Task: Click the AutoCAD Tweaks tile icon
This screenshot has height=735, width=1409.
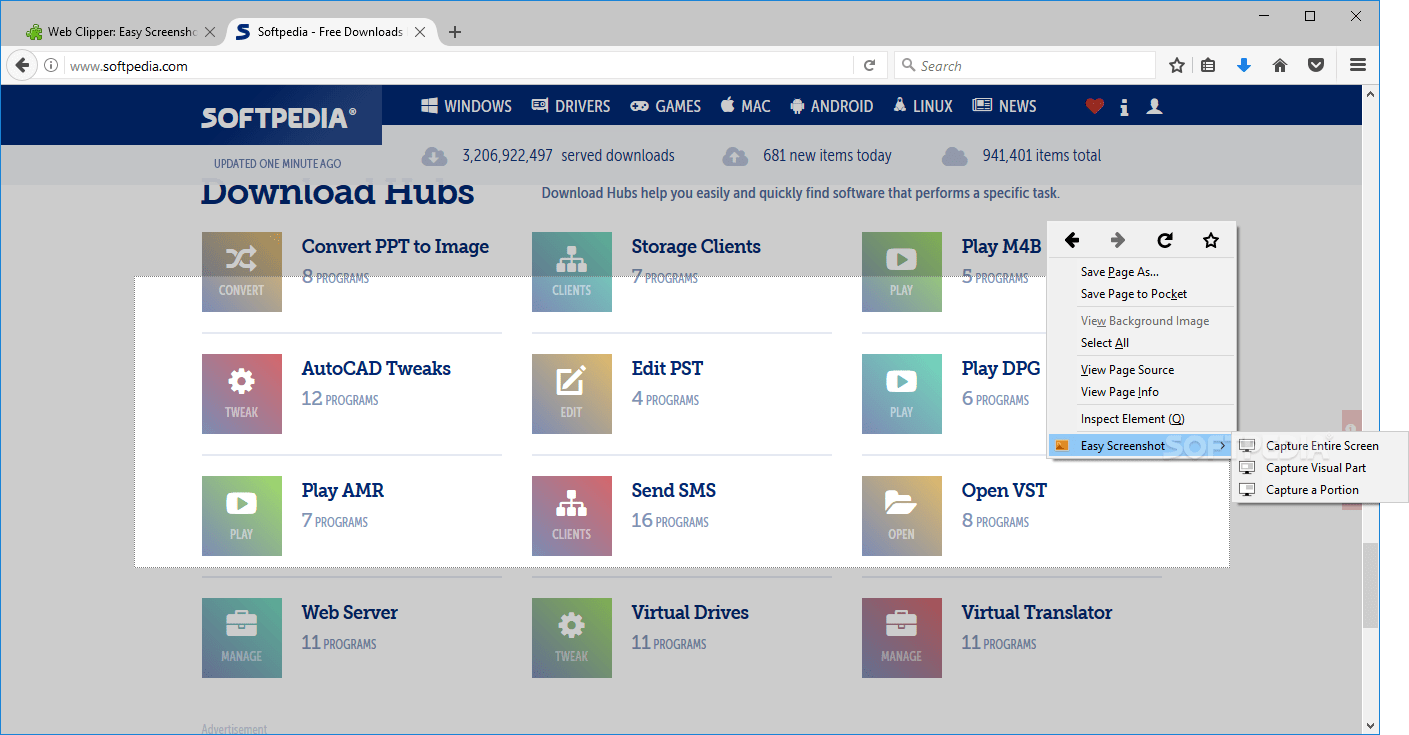Action: tap(242, 394)
